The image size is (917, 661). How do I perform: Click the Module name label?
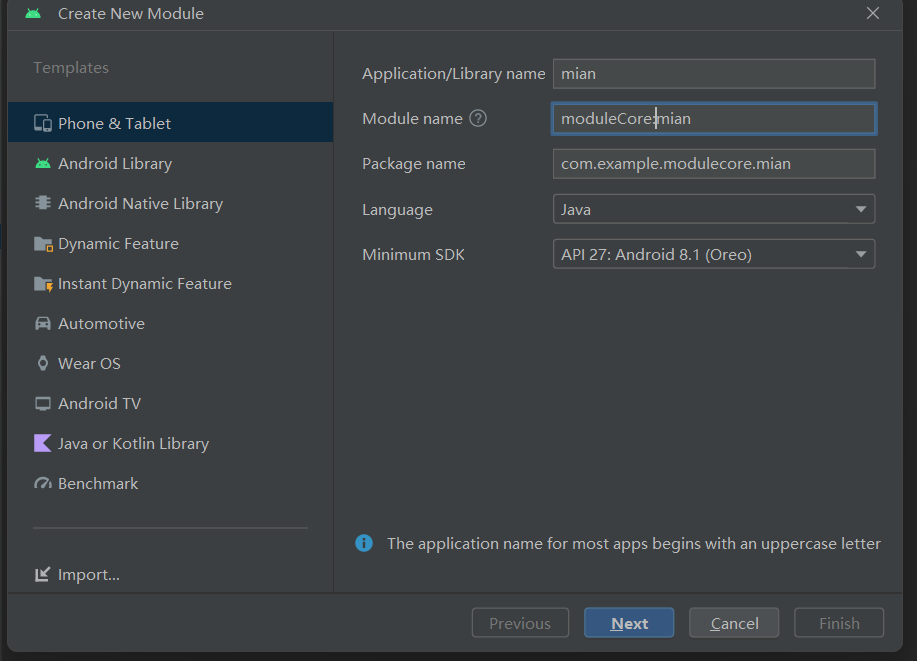point(412,119)
